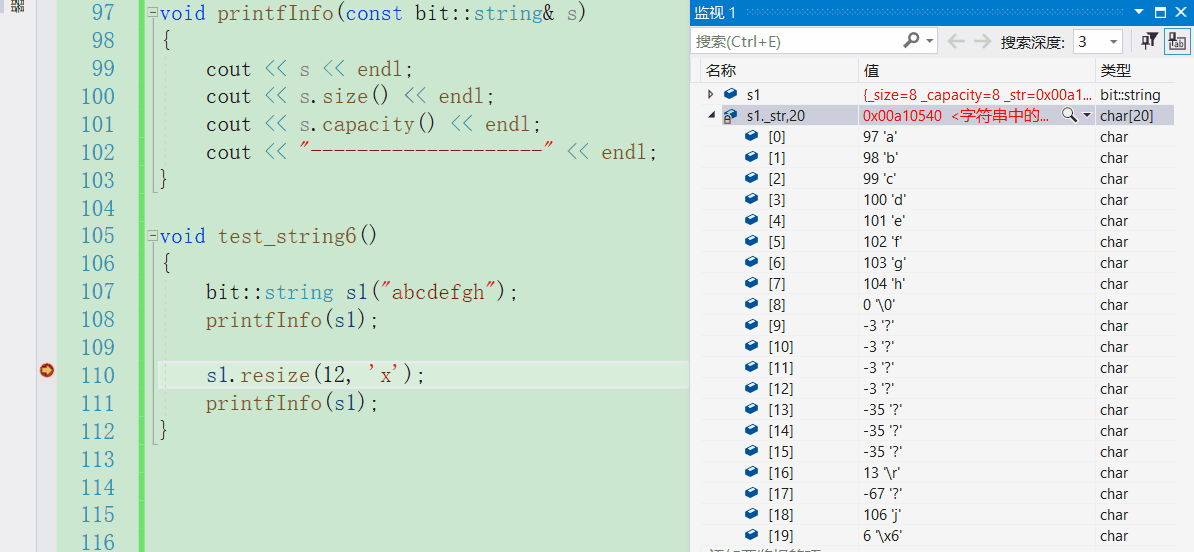
Task: Click the 名称 column header
Action: point(721,71)
